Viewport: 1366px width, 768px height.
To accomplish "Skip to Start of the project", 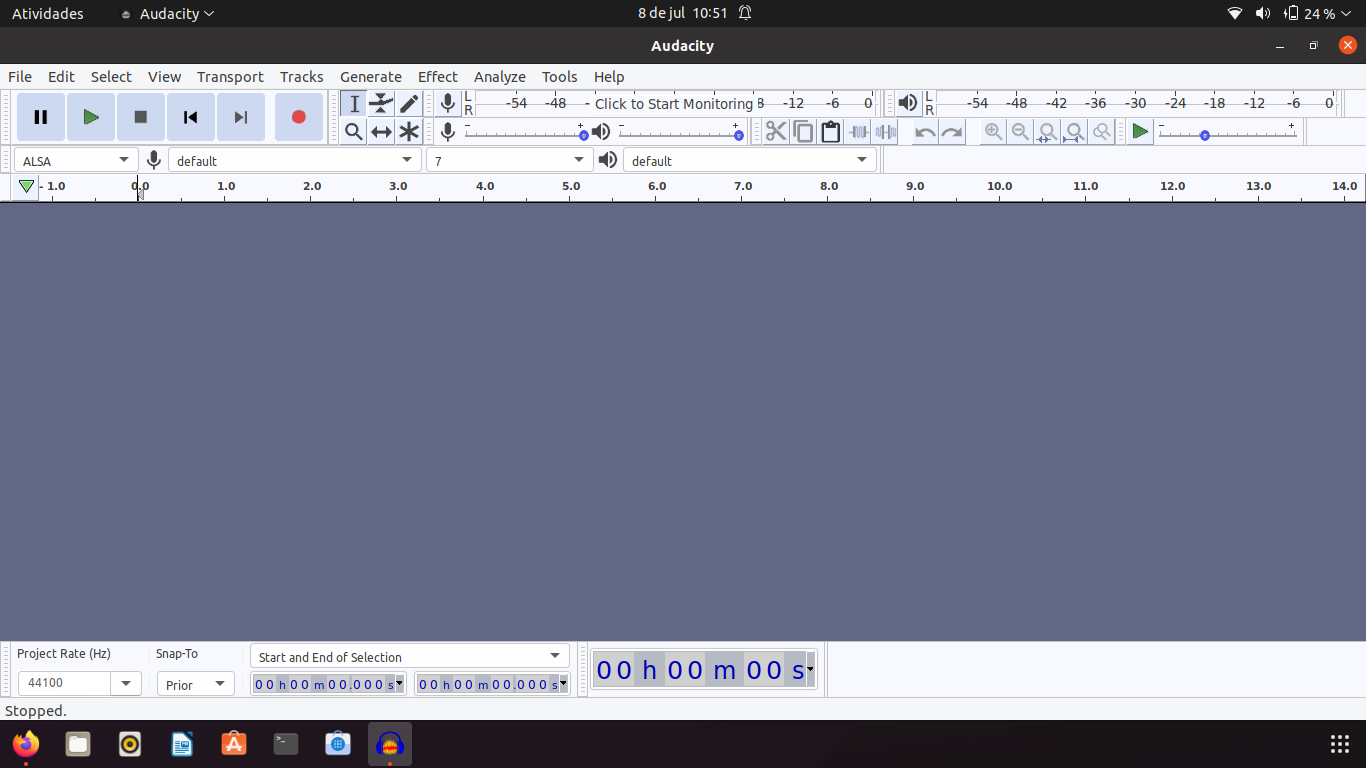I will (x=191, y=117).
